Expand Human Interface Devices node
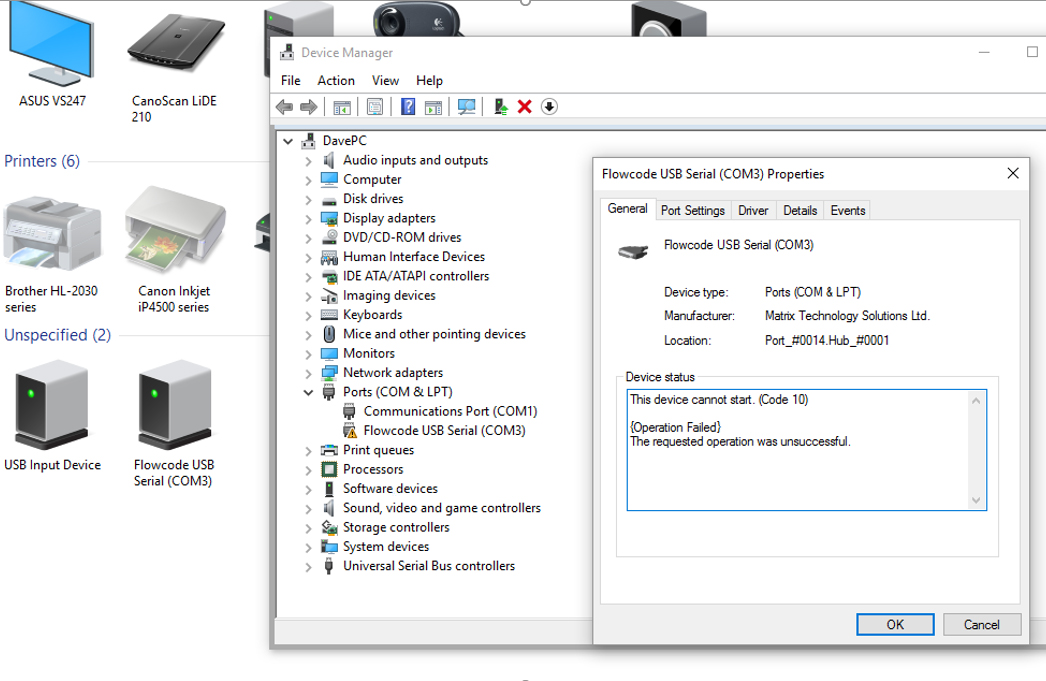The width and height of the screenshot is (1046, 681). click(308, 257)
